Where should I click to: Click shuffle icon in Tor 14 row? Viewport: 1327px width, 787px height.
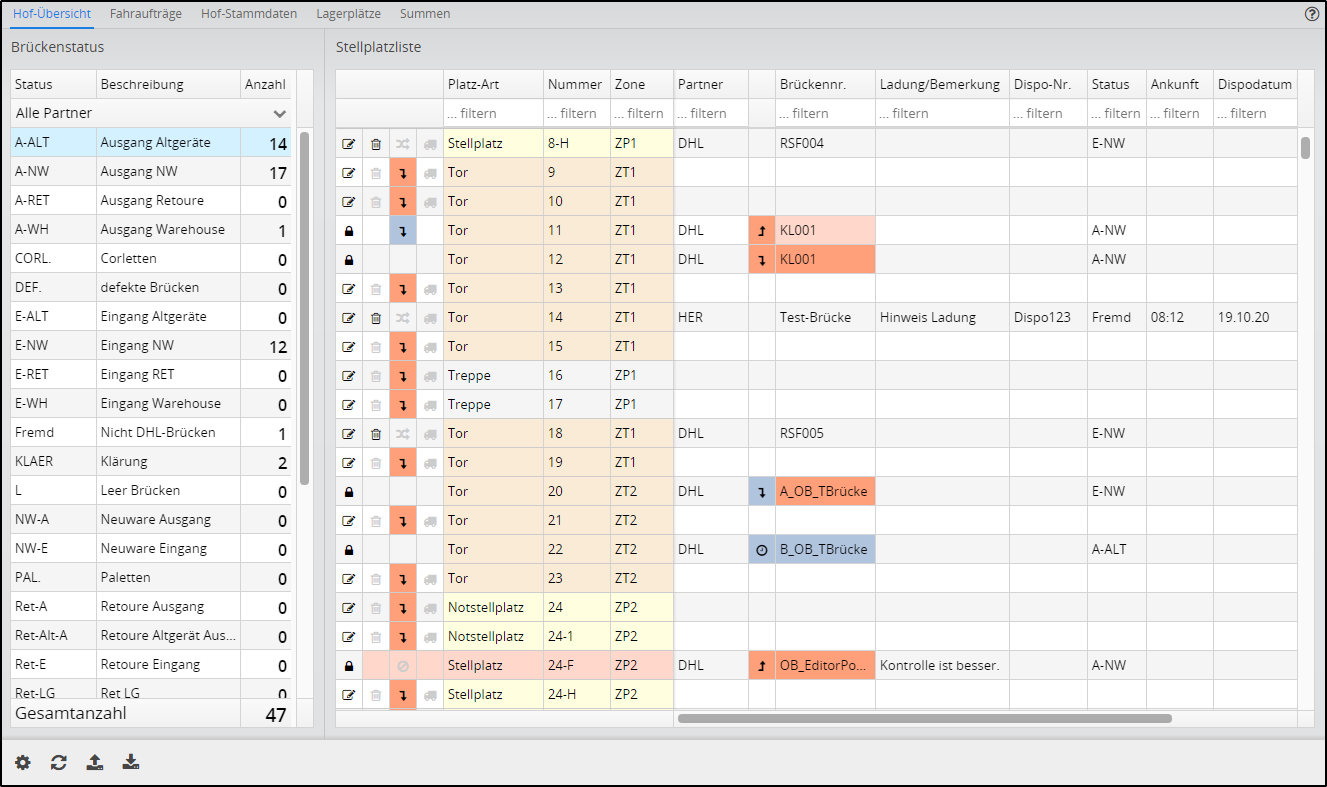pyautogui.click(x=403, y=318)
